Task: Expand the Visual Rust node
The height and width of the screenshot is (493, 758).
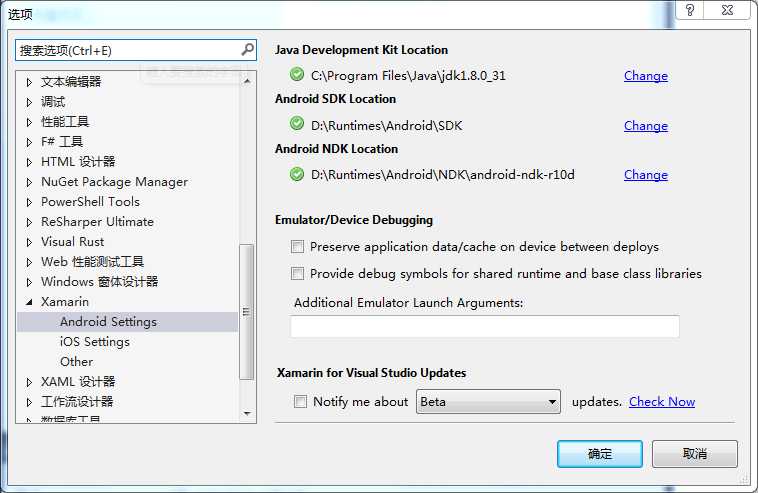Action: 29,242
